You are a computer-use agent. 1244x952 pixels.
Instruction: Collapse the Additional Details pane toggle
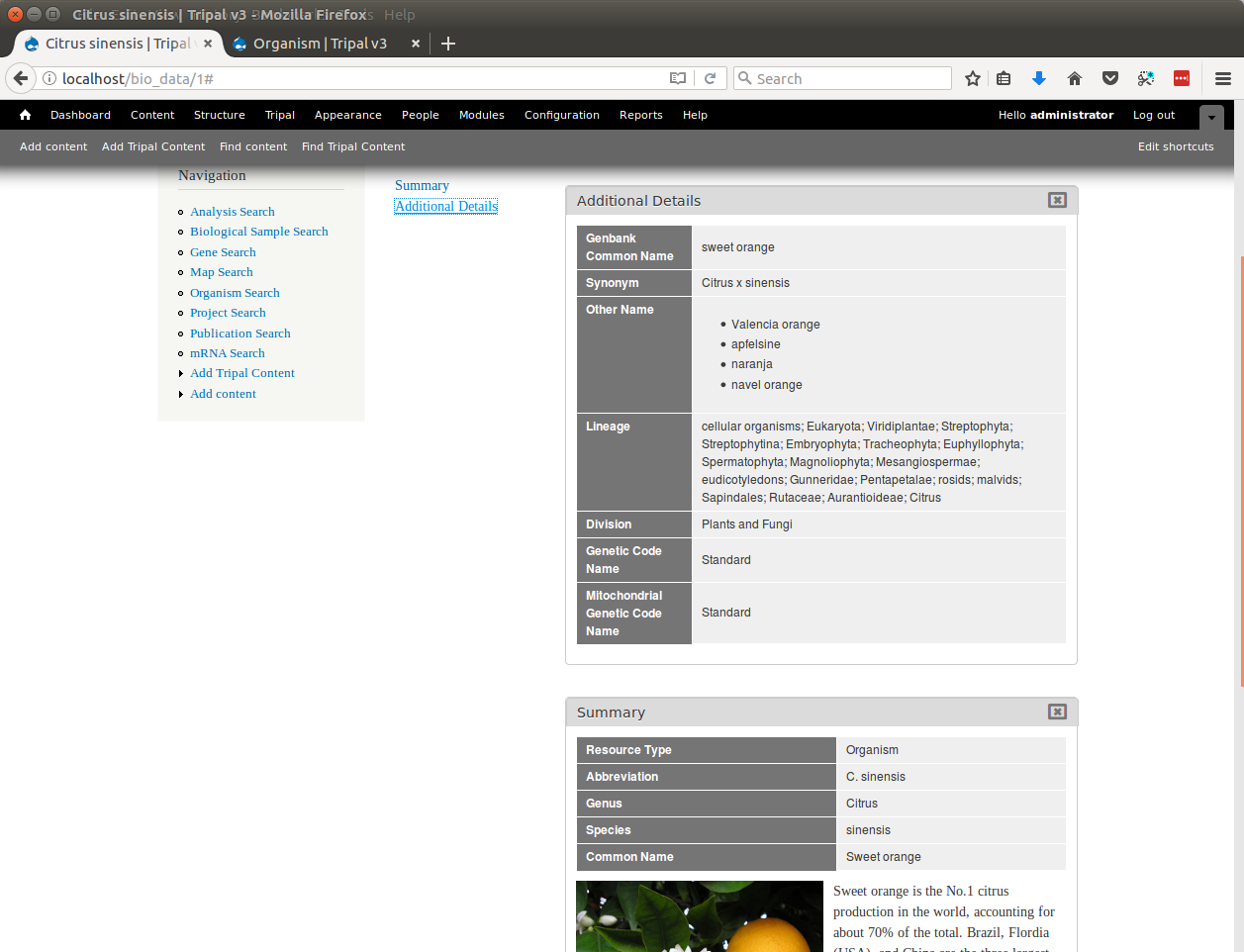point(1057,200)
